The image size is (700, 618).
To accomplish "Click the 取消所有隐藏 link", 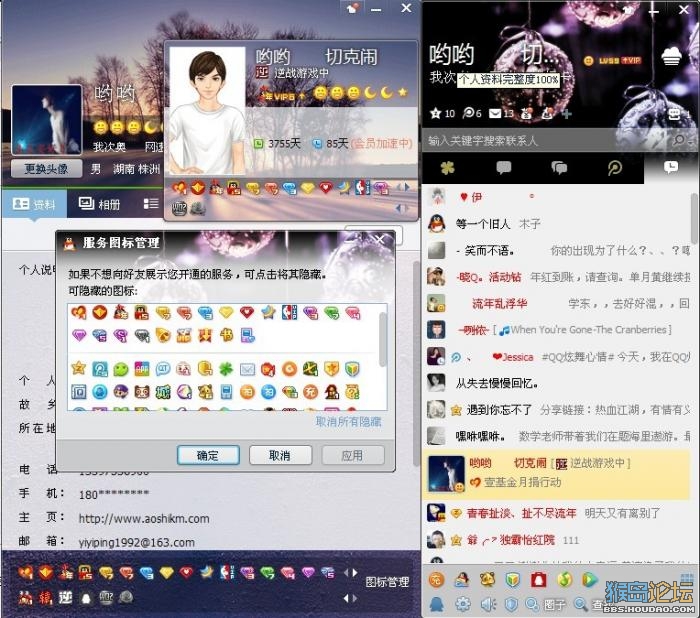I will 348,422.
